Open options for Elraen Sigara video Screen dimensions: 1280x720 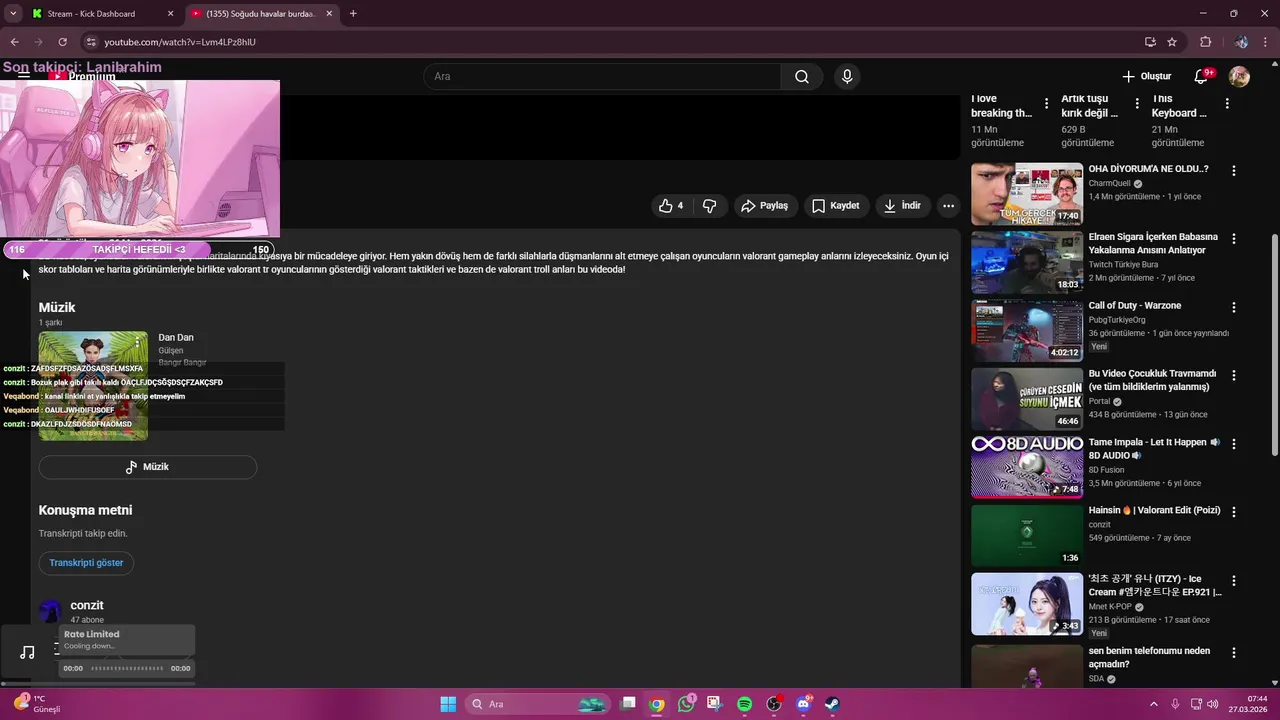pyautogui.click(x=1233, y=239)
